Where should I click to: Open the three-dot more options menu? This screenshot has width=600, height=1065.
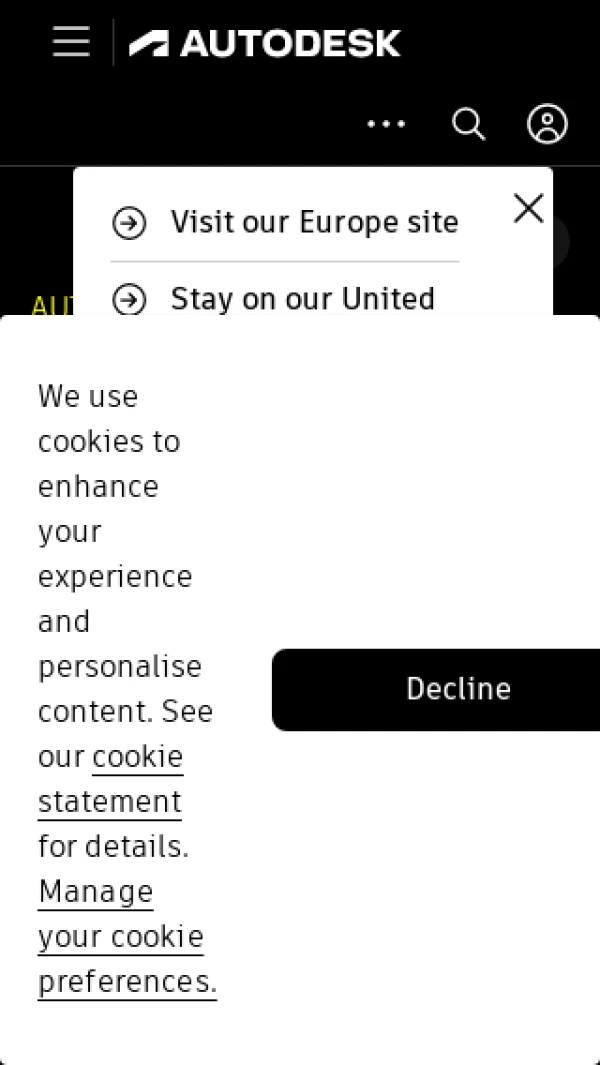[386, 124]
